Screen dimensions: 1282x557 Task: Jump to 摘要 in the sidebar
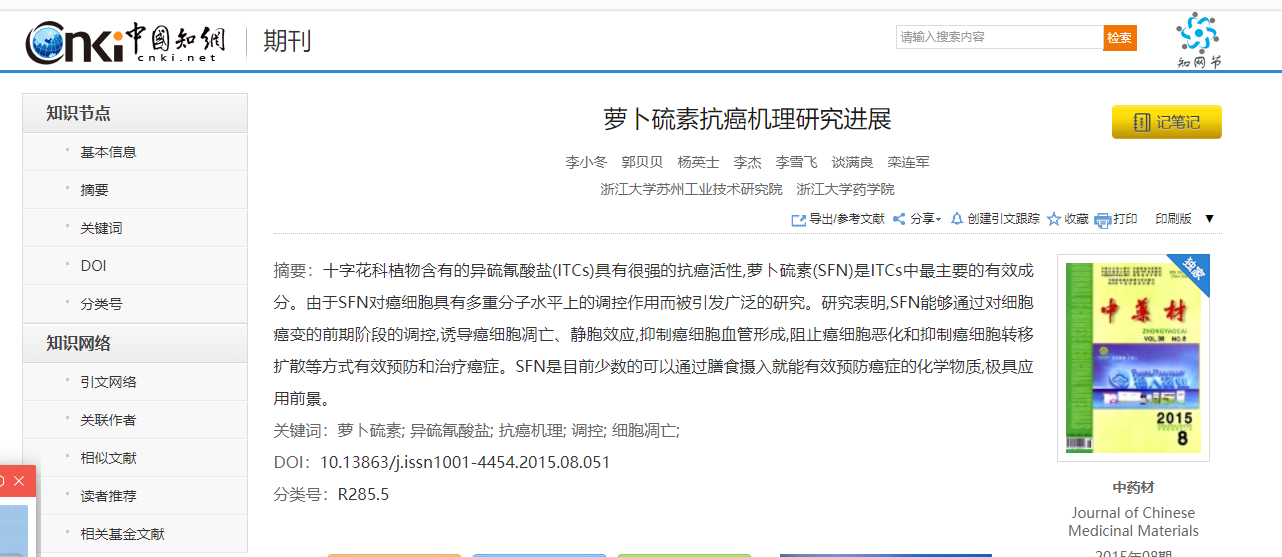(x=94, y=190)
